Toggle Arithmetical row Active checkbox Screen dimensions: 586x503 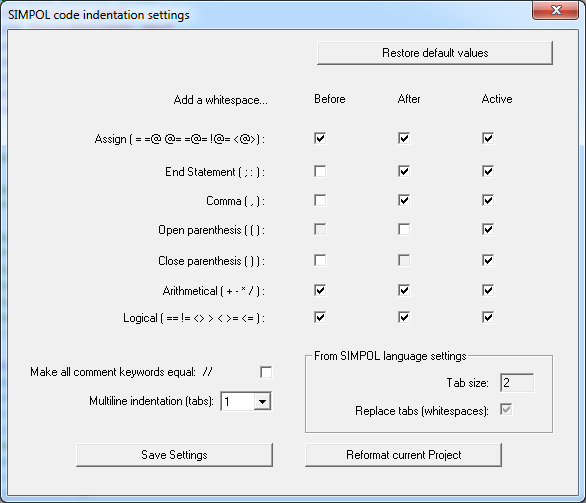488,290
